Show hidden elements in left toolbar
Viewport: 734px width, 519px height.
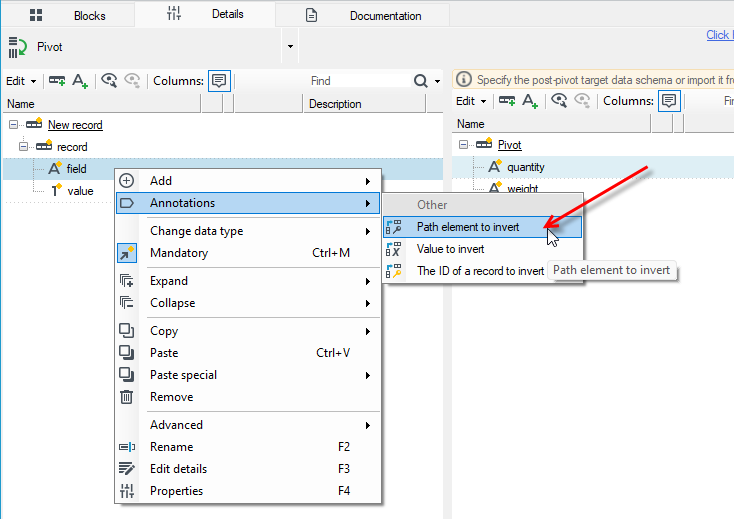pyautogui.click(x=109, y=80)
